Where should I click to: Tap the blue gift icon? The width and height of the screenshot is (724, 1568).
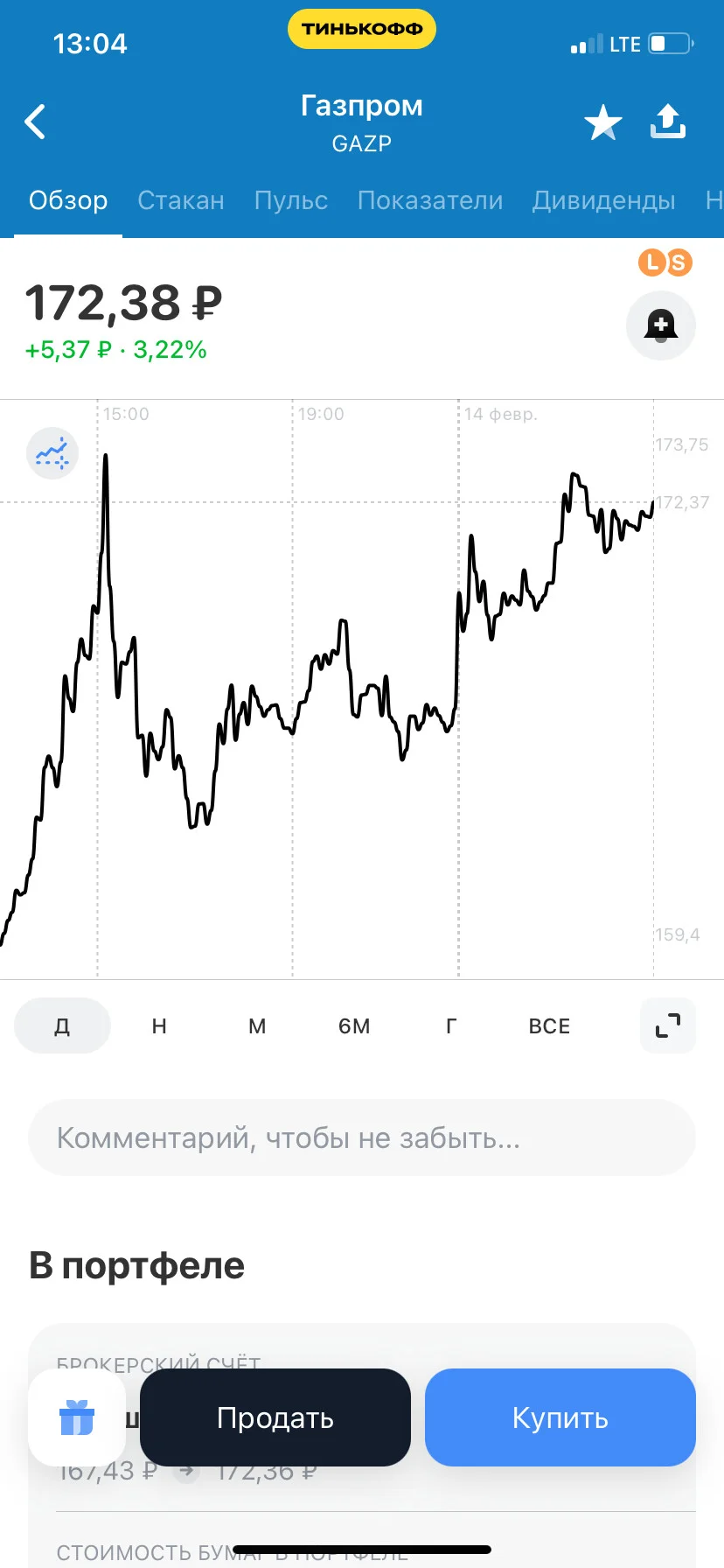(77, 1417)
